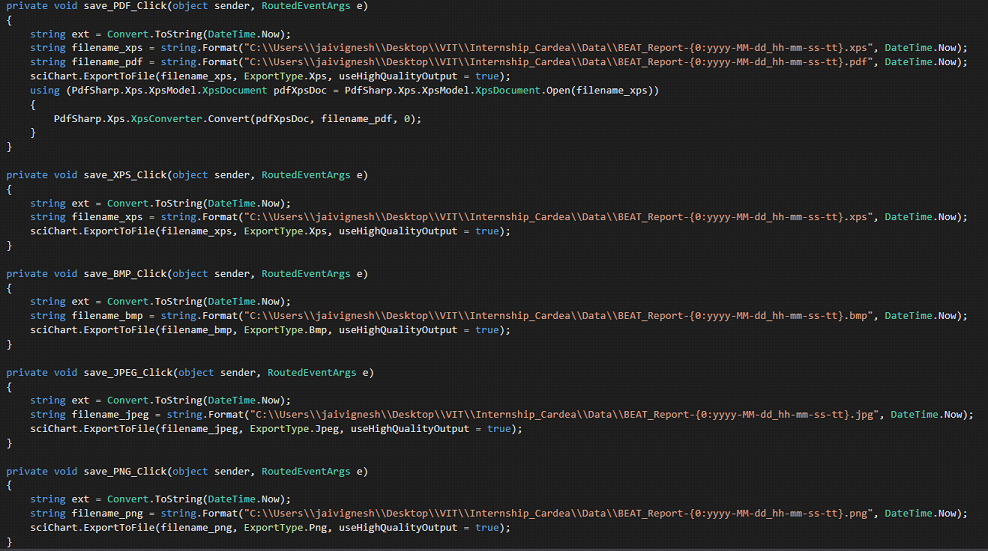Screen dimensions: 988x551
Task: Click ExportType.Jpeg in the ExportToFile call
Action: 294,429
